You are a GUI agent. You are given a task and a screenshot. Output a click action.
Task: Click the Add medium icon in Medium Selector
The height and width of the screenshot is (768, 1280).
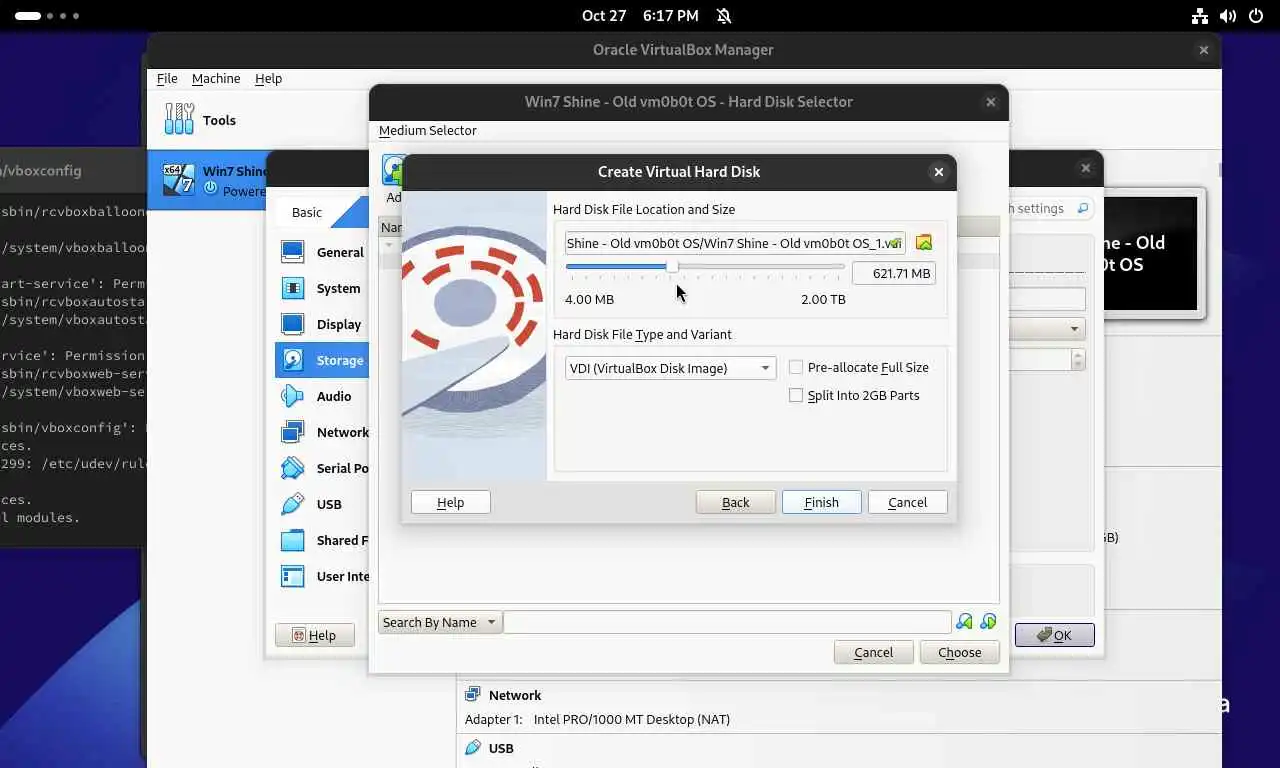(x=391, y=170)
